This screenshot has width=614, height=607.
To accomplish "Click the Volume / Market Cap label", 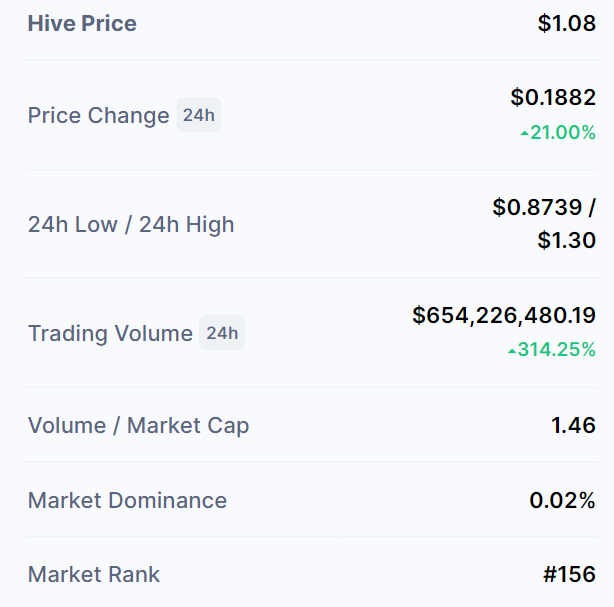I will point(139,425).
